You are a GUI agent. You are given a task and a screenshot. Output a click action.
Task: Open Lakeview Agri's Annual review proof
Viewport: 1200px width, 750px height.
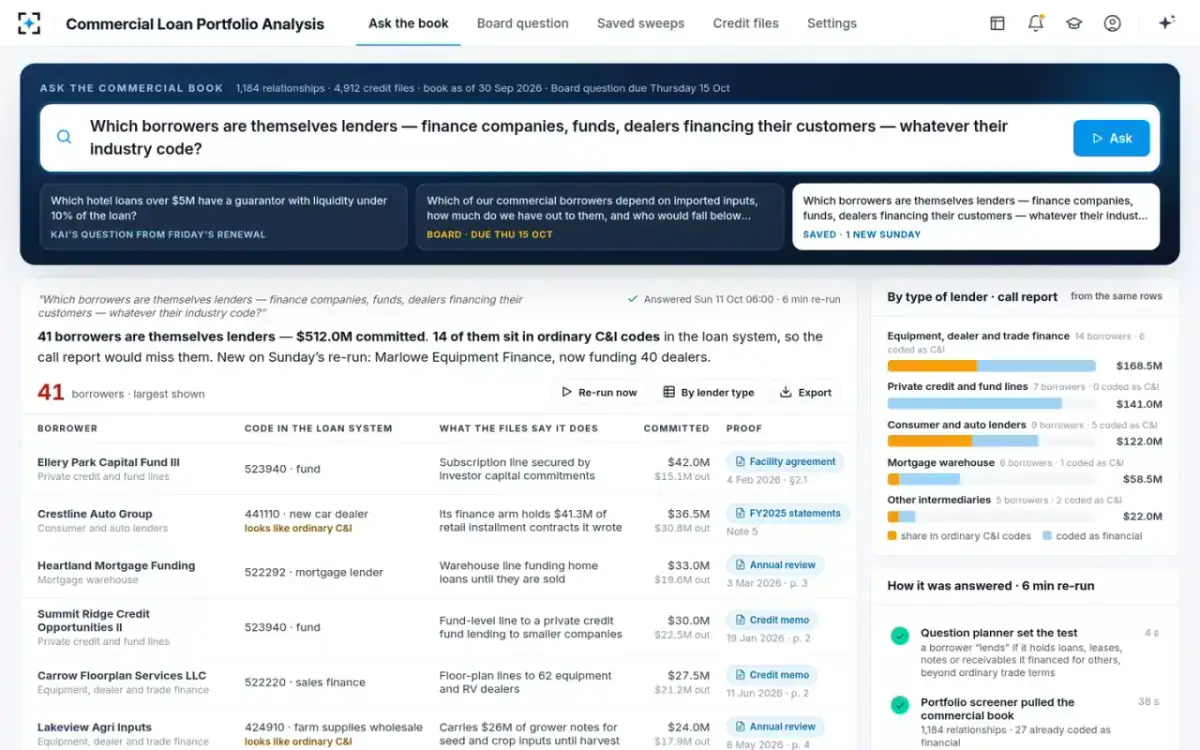775,727
